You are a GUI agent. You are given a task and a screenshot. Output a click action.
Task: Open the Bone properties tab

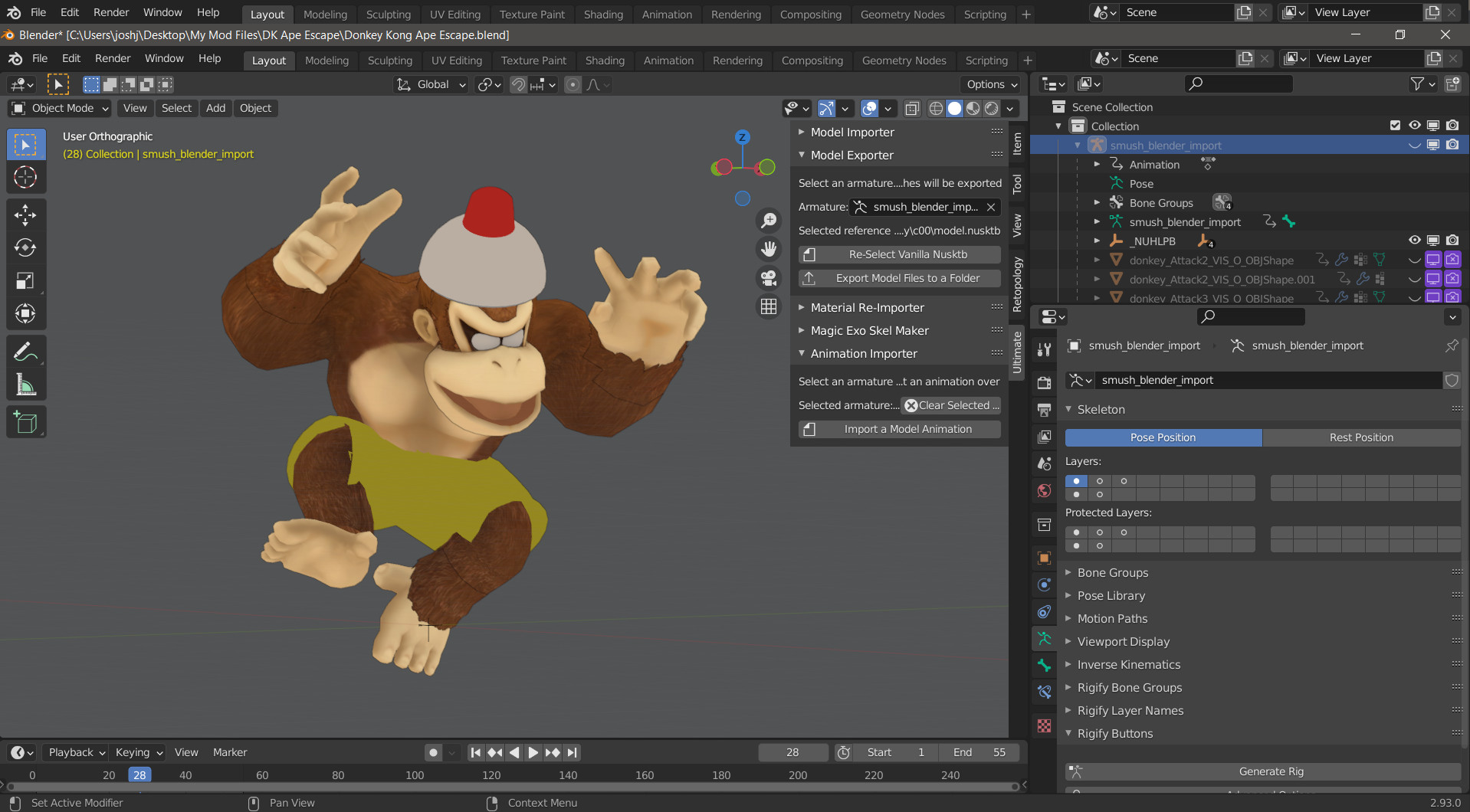click(1044, 665)
